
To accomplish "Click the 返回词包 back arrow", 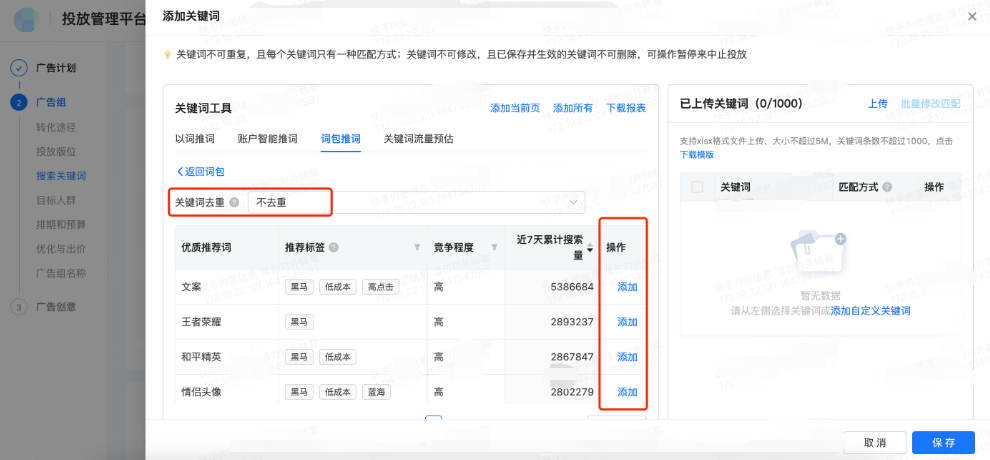I will pos(179,172).
